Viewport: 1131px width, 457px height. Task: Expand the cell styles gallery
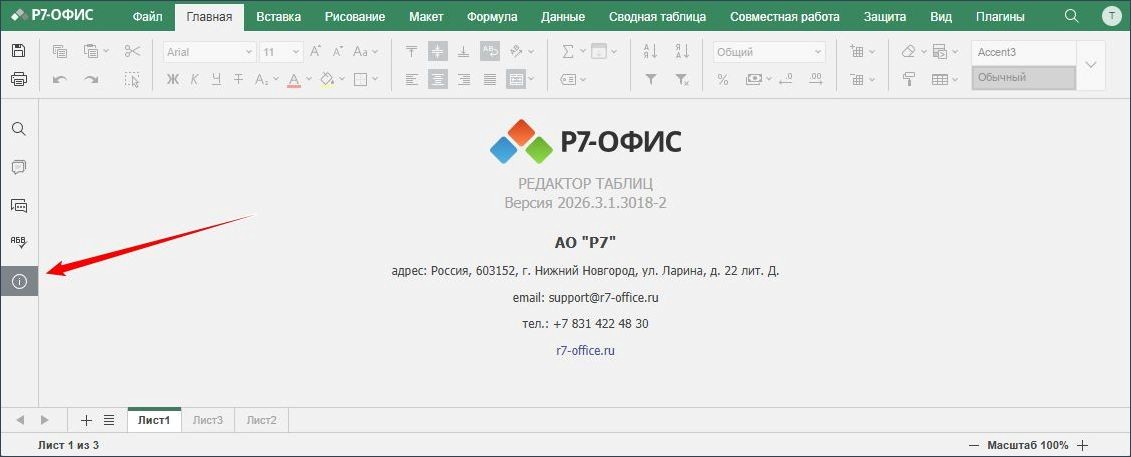1091,65
